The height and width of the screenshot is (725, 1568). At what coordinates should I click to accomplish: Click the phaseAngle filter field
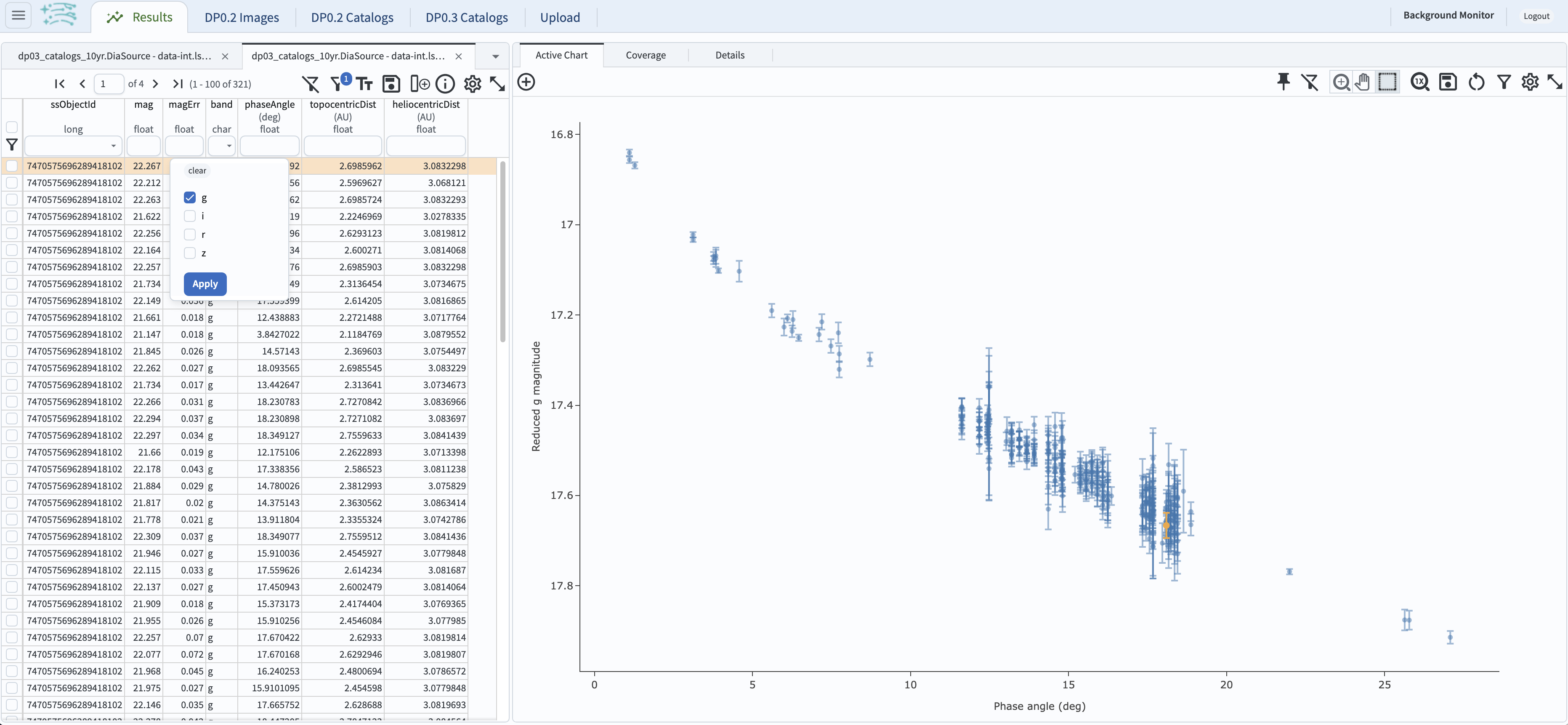tap(270, 146)
